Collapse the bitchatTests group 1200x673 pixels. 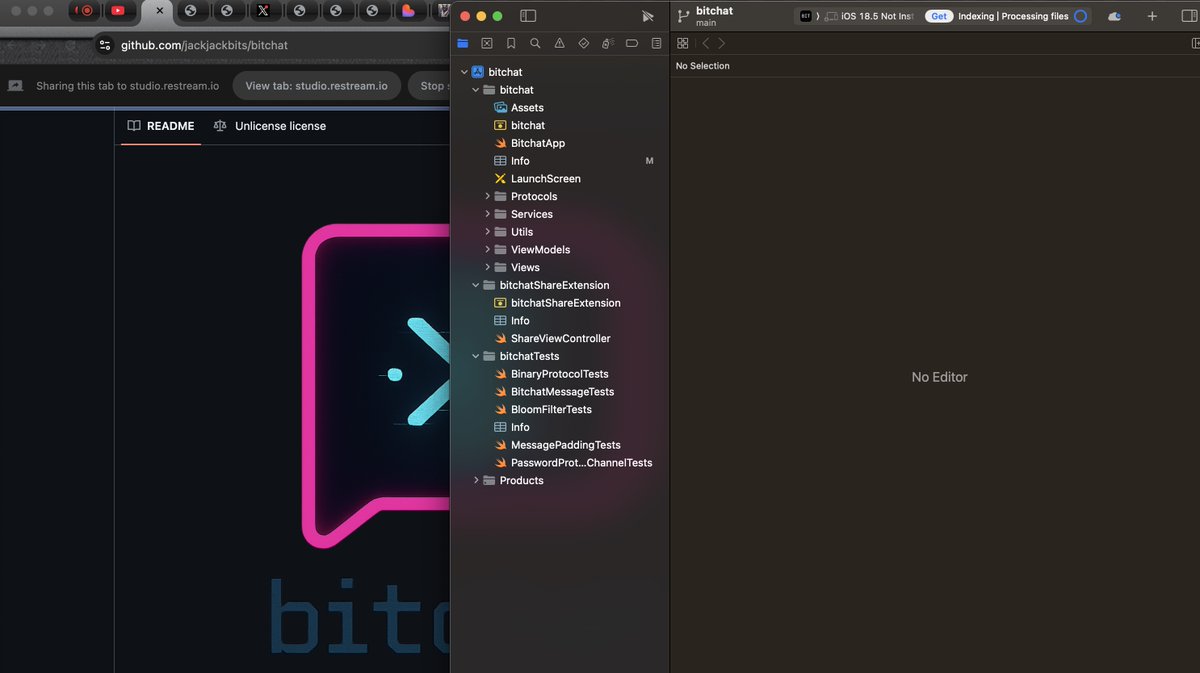point(476,356)
